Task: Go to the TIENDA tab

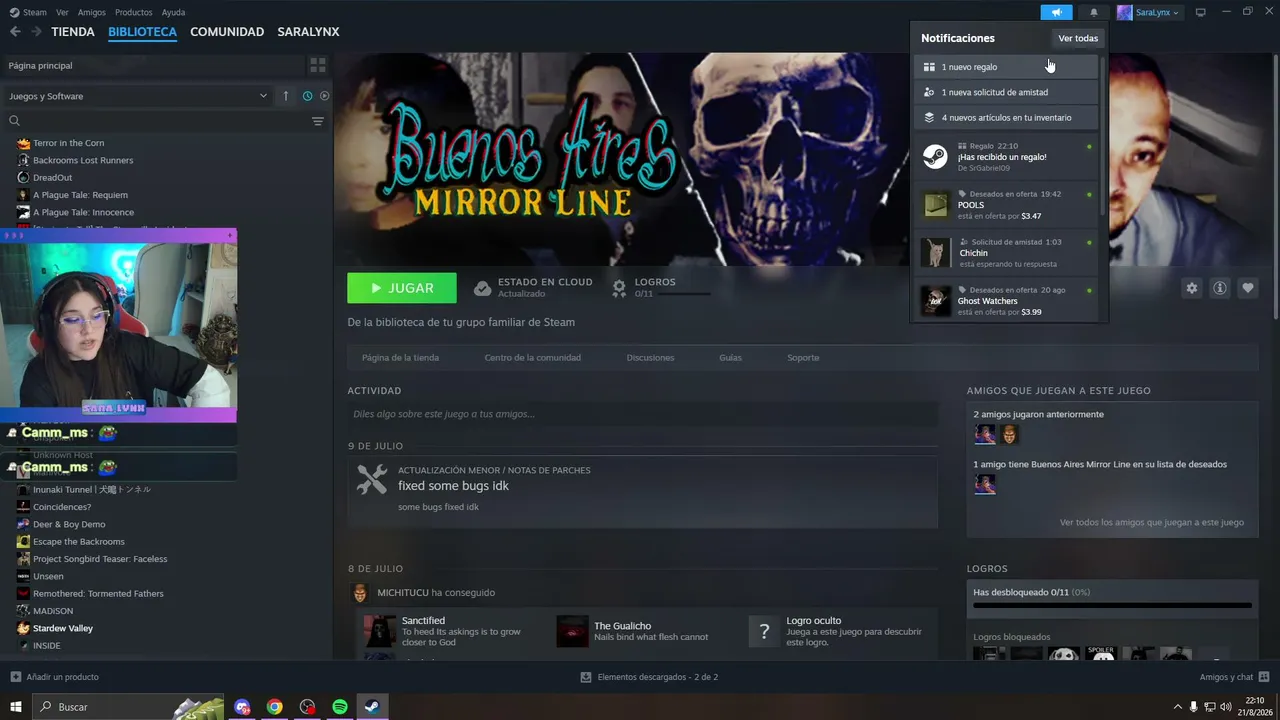Action: click(73, 32)
